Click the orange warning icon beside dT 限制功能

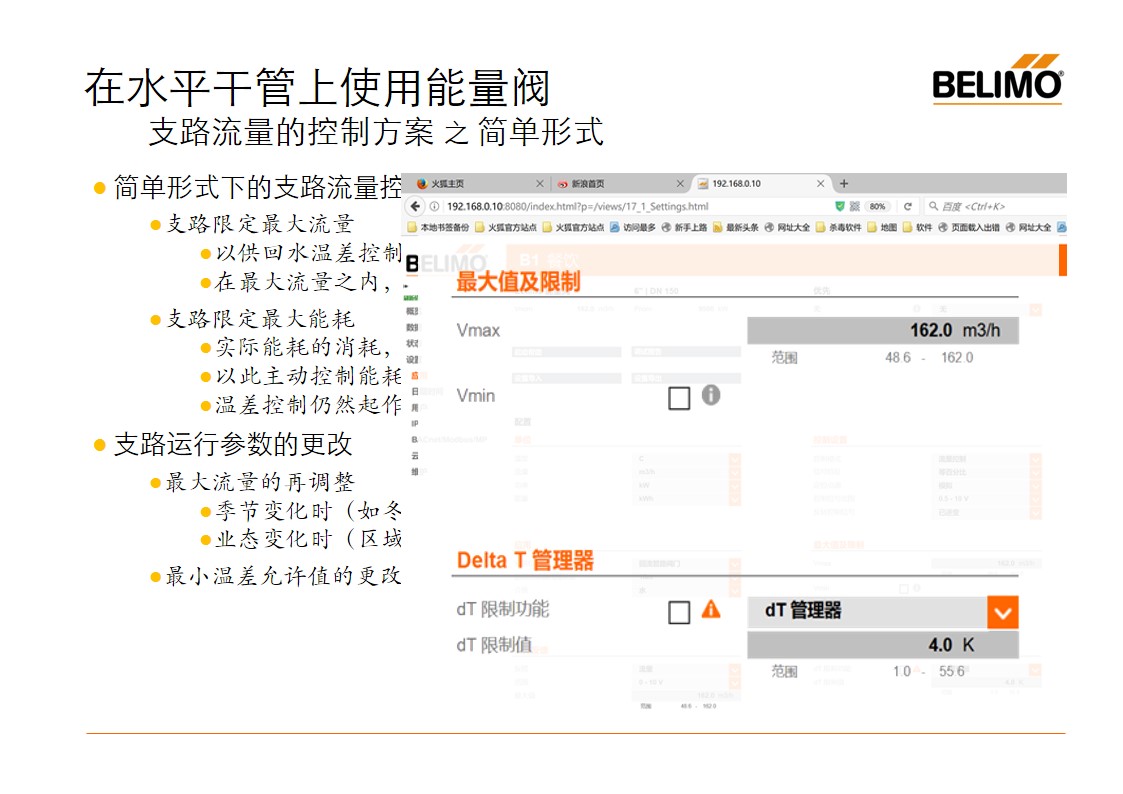pyautogui.click(x=710, y=608)
